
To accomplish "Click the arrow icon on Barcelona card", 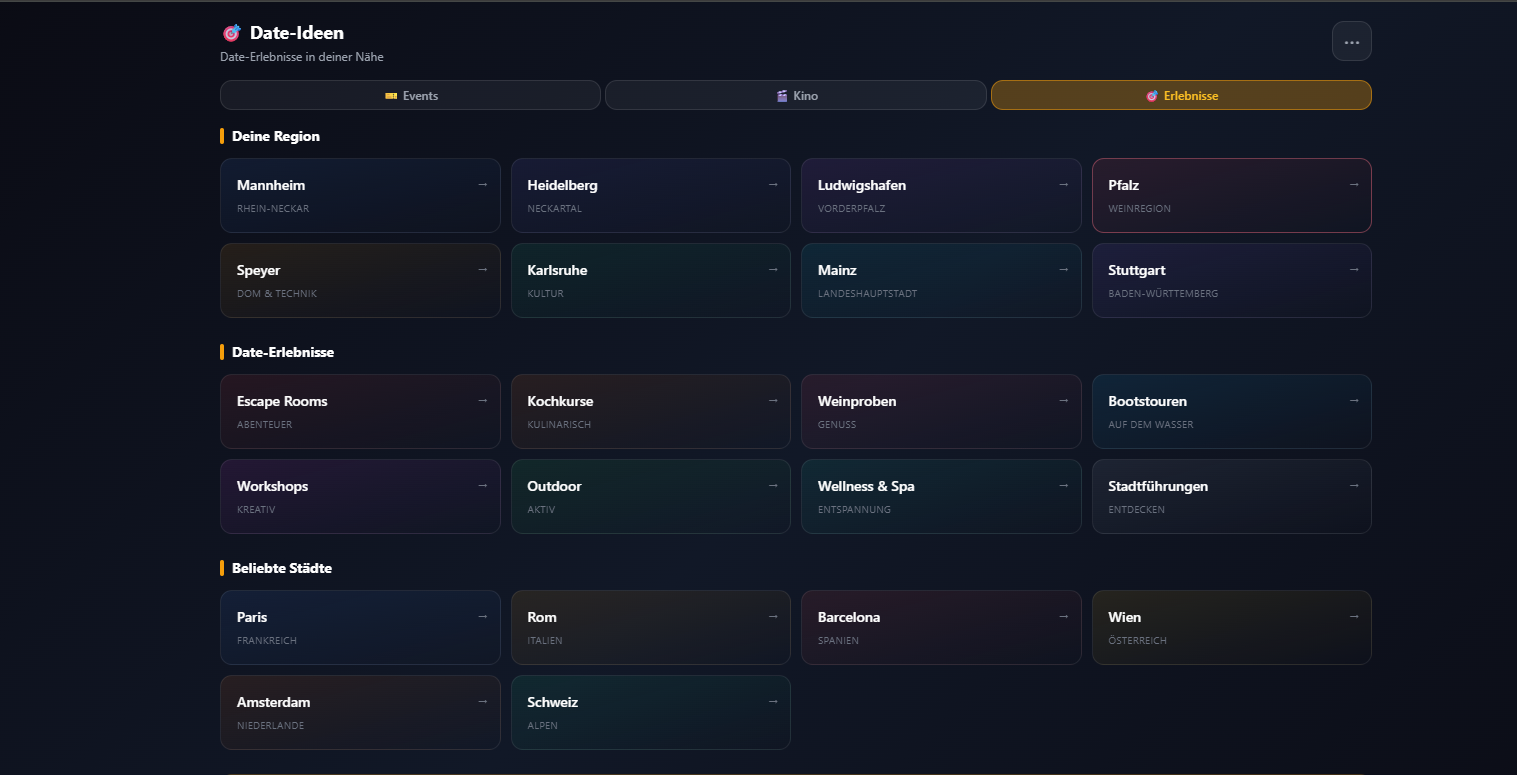I will point(1063,616).
